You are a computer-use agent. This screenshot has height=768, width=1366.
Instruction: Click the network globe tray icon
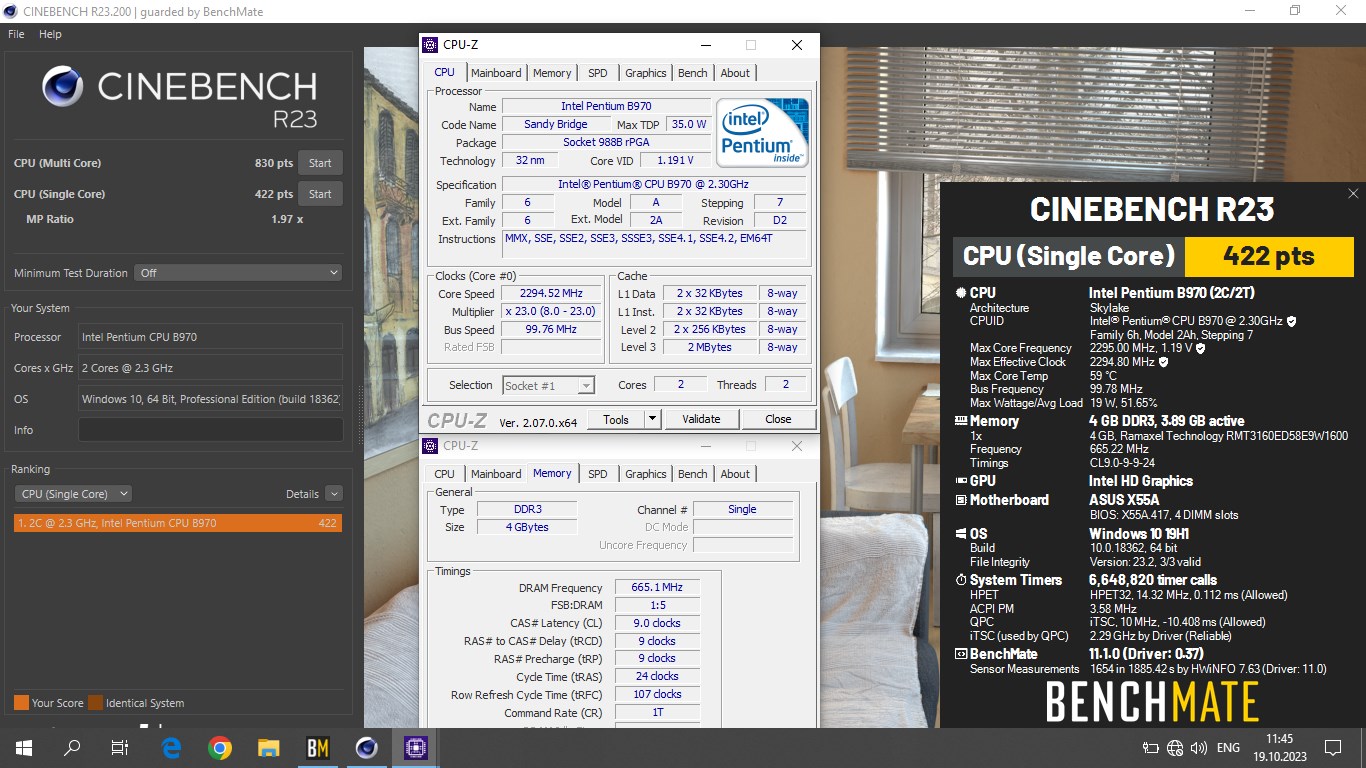[x=1175, y=747]
